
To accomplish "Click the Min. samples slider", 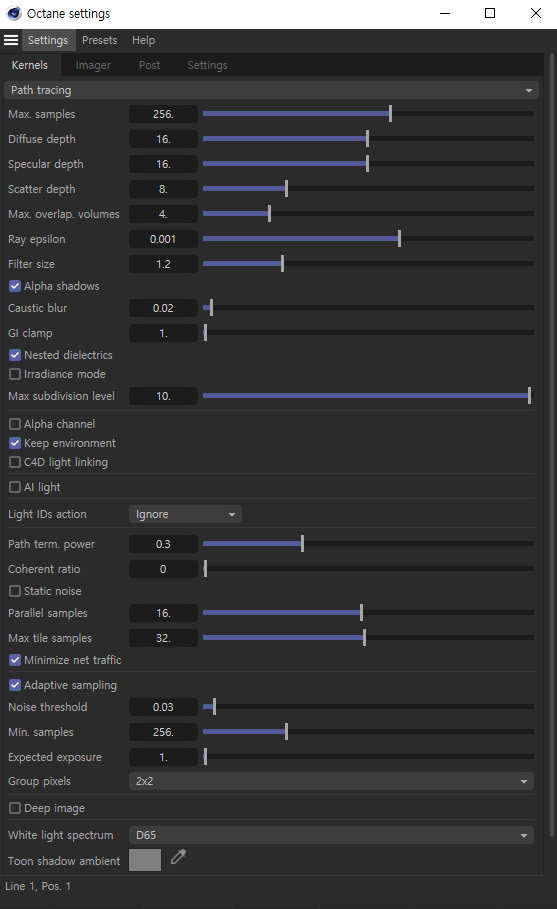I will click(x=368, y=731).
